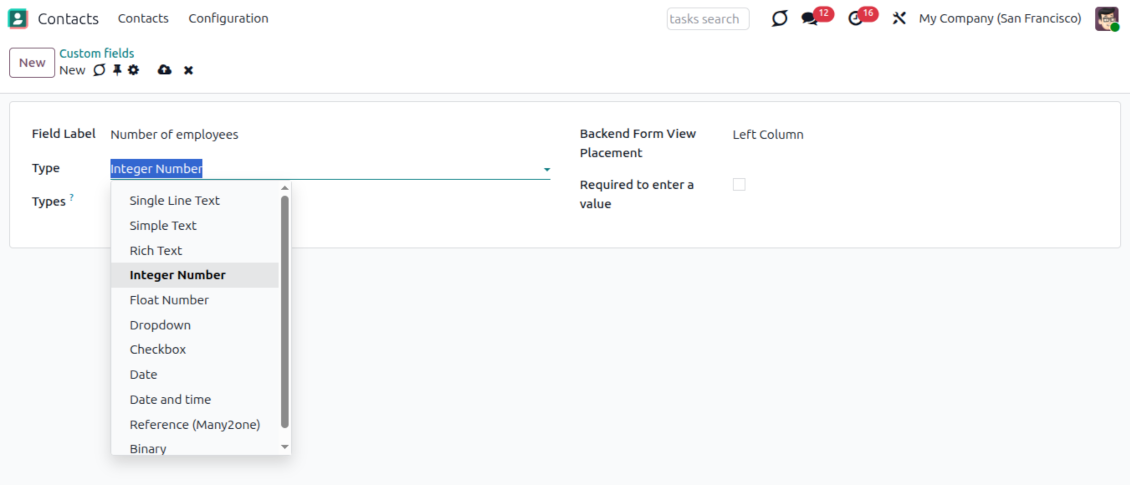1130x485 pixels.
Task: Open the Contacts menu item
Action: coord(143,19)
